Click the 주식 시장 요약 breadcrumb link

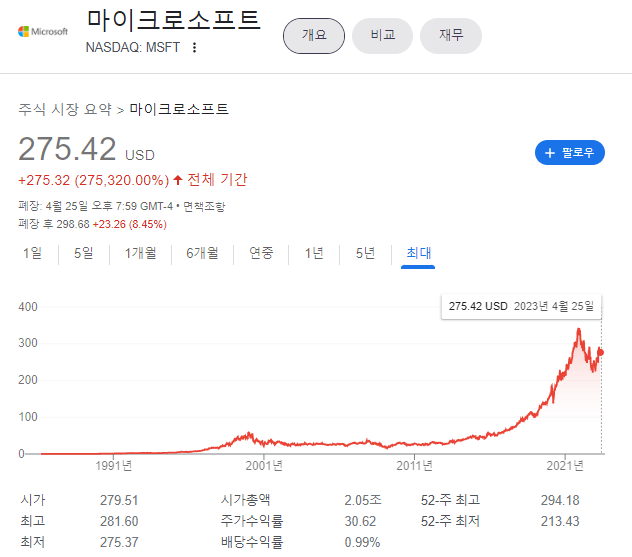click(65, 109)
